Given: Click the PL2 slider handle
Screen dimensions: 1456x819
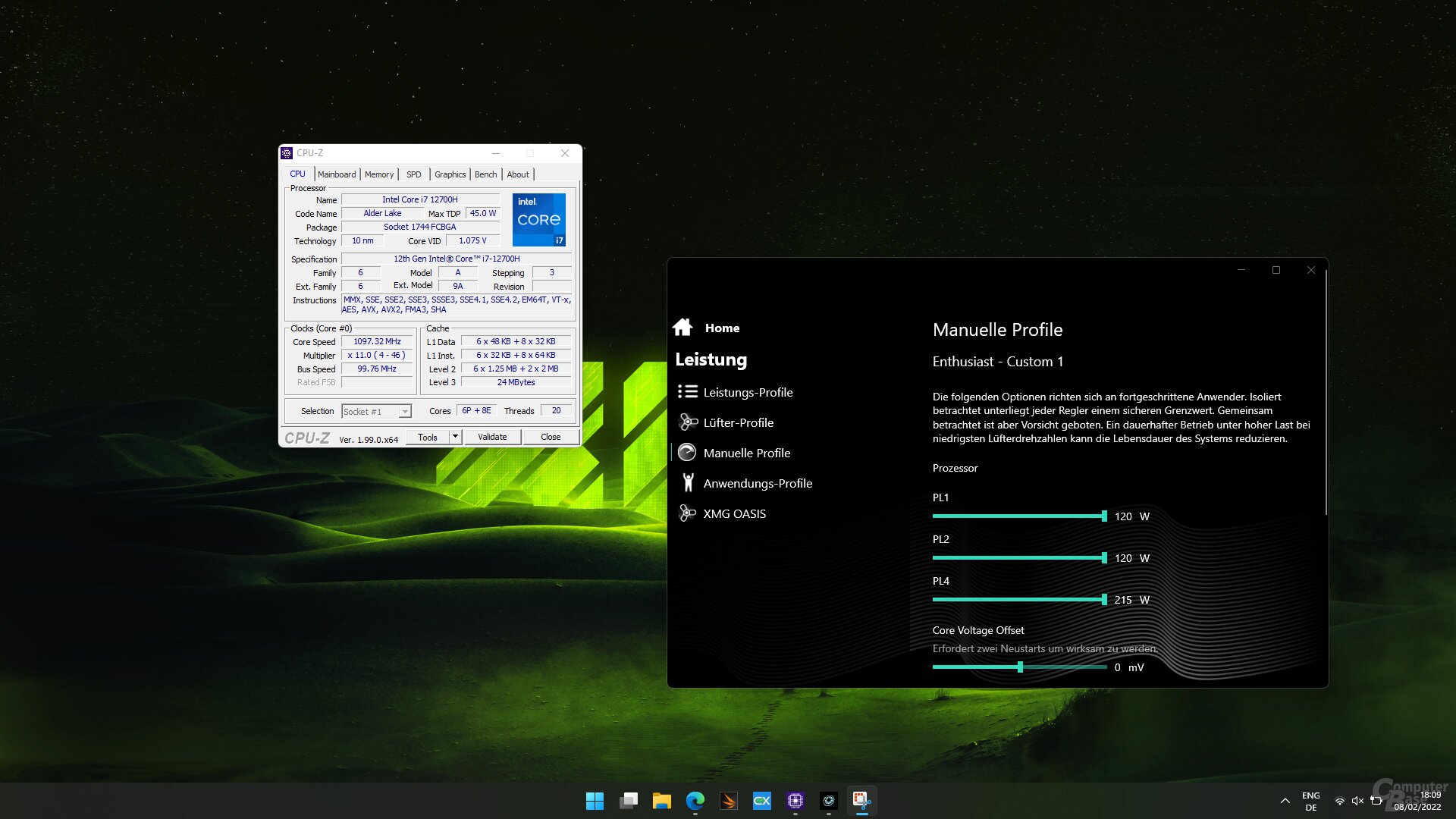Looking at the screenshot, I should pos(1104,557).
